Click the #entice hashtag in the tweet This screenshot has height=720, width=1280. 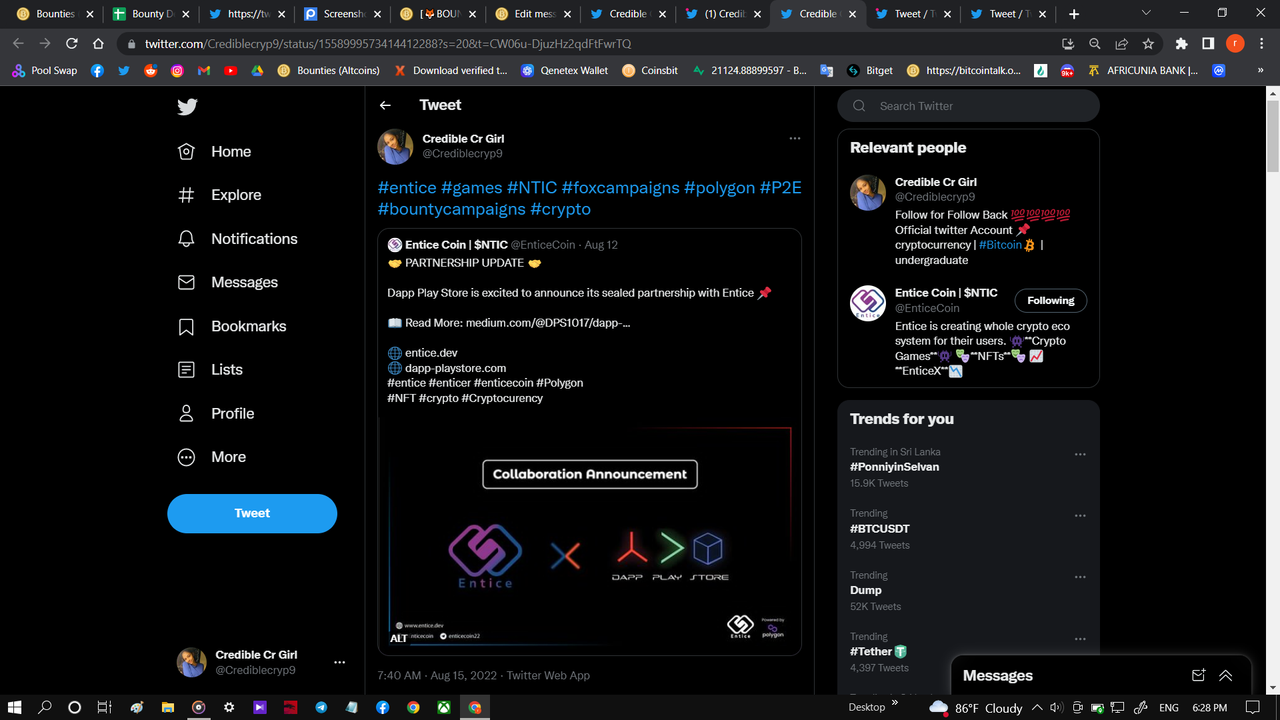point(407,188)
